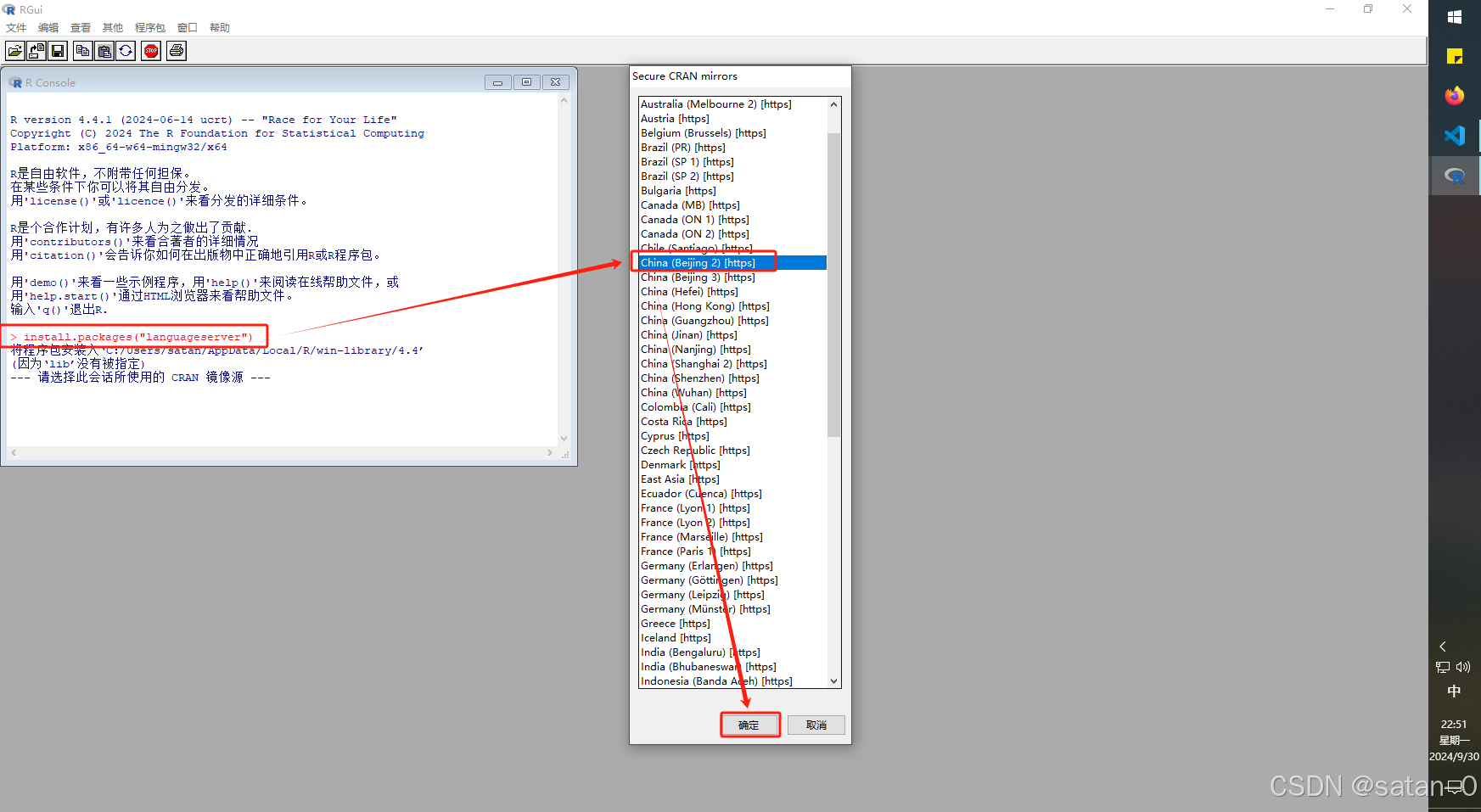Click the mirror list scroll-up arrow
The height and width of the screenshot is (812, 1481).
coord(834,104)
